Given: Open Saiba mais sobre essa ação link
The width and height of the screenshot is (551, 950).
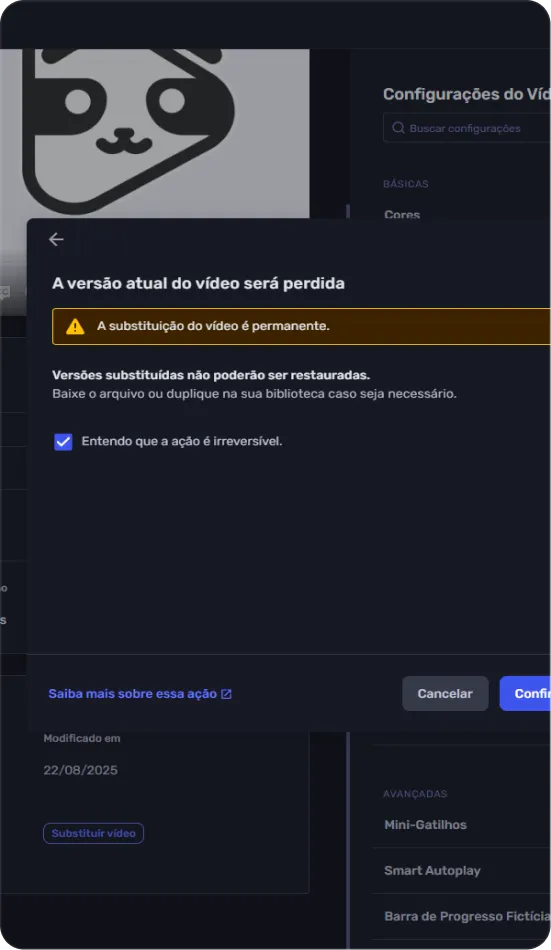Looking at the screenshot, I should [133, 694].
